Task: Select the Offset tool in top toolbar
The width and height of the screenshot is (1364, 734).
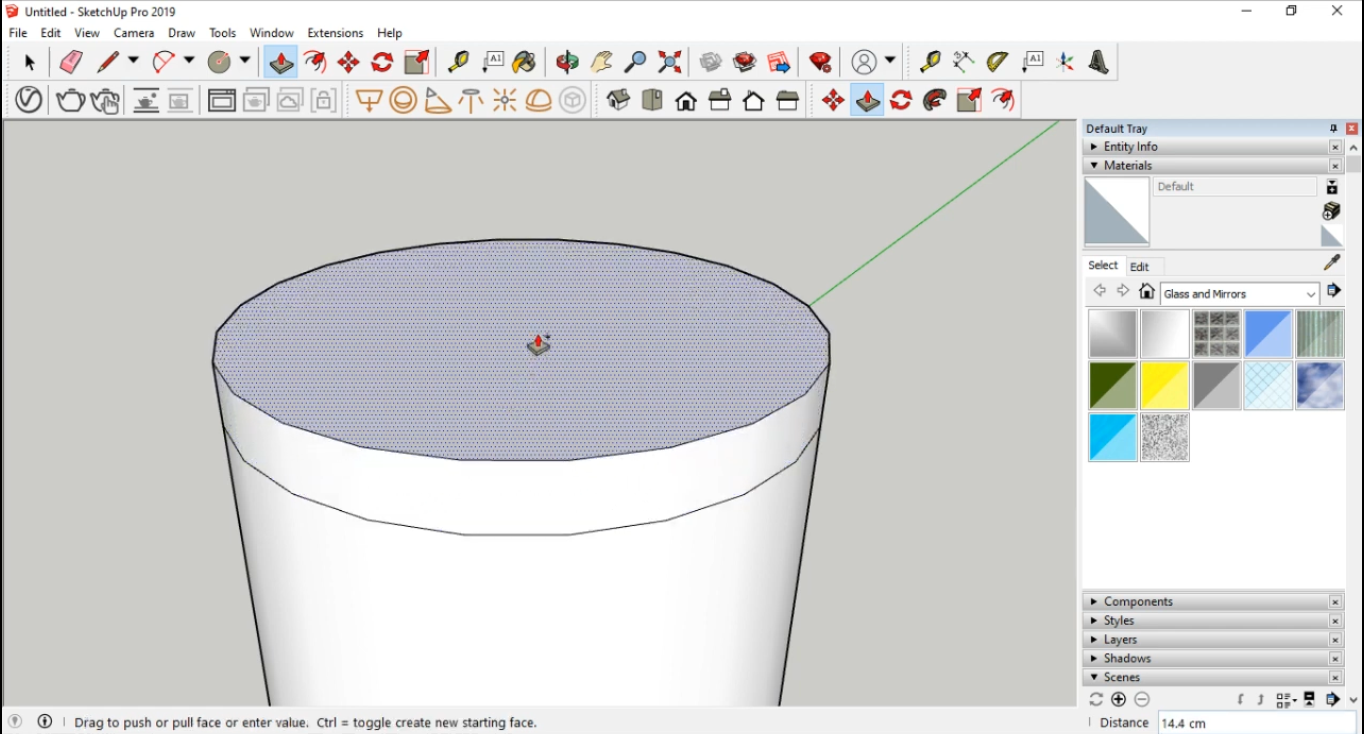Action: click(315, 63)
